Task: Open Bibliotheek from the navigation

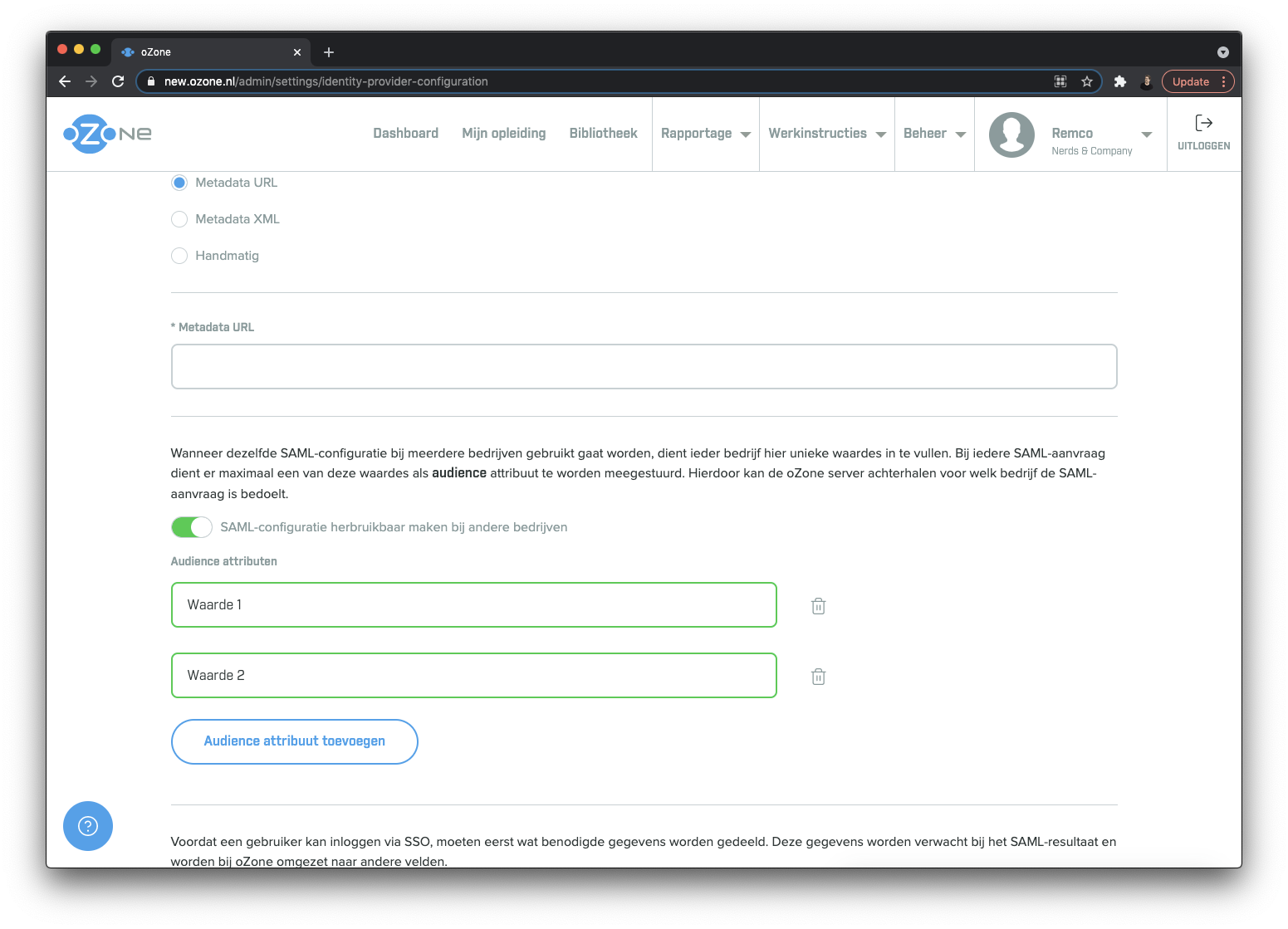Action: (603, 133)
